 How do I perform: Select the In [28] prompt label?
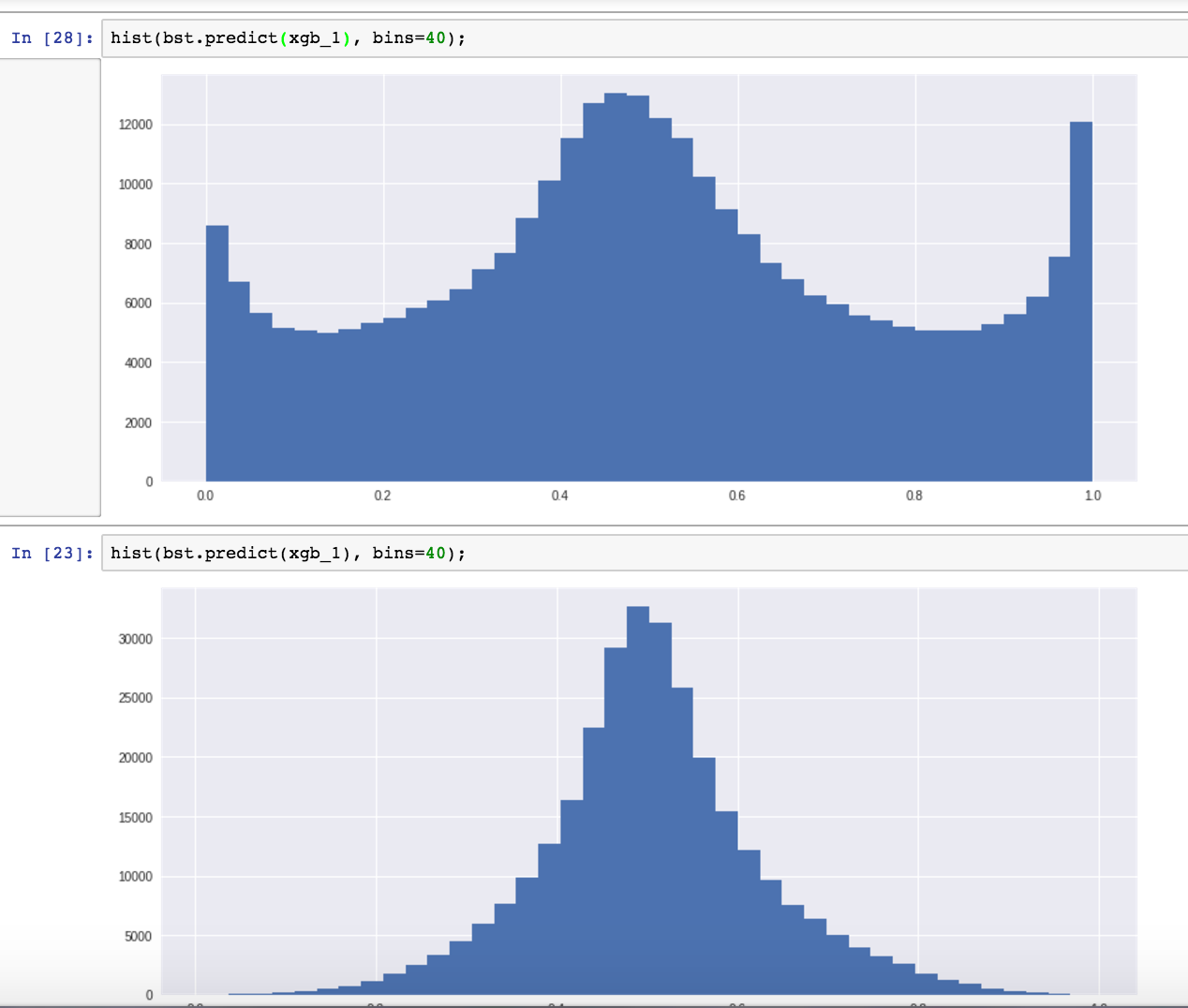pos(52,38)
